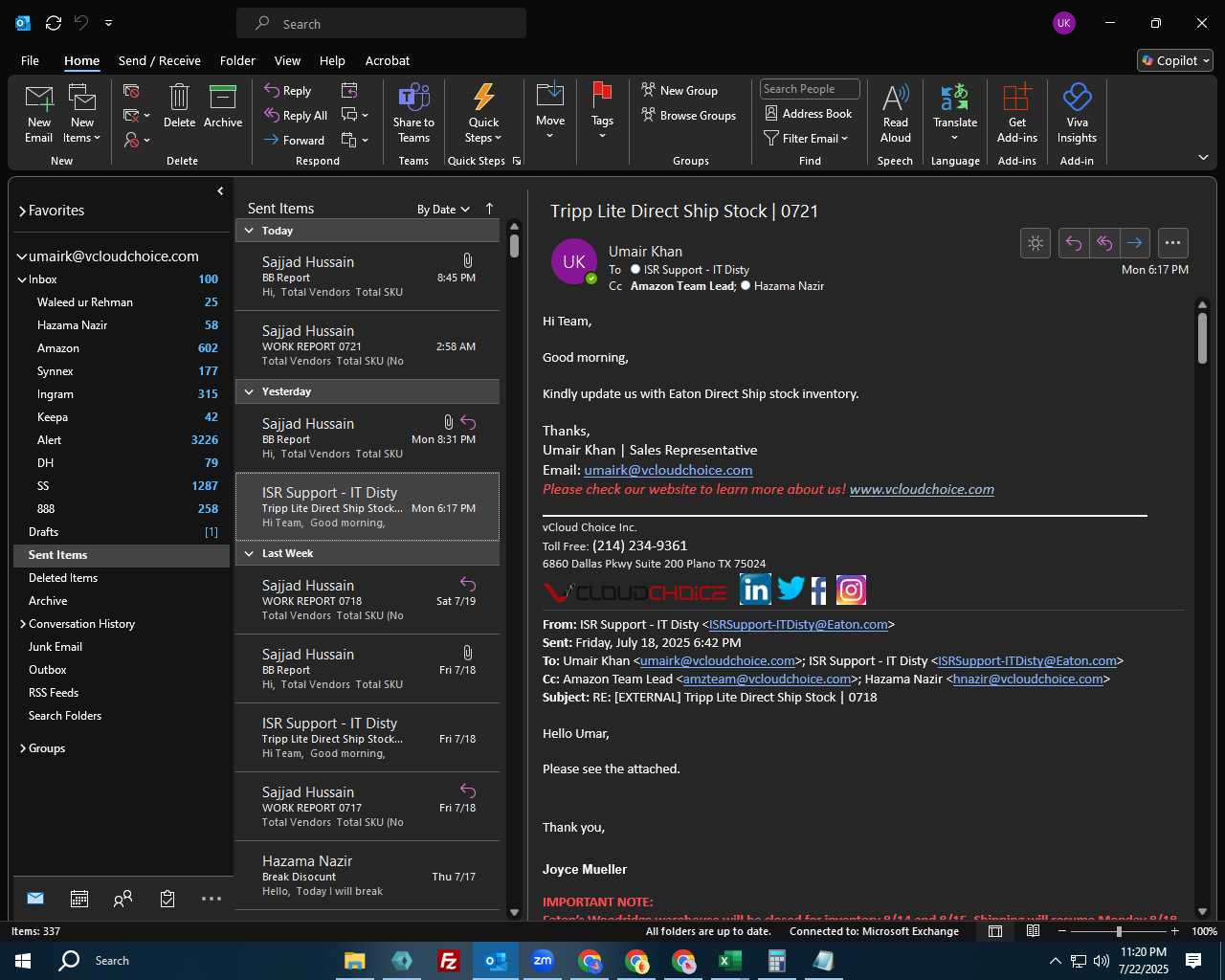Click Browse Groups in ribbon
1225x980 pixels.
coord(689,115)
